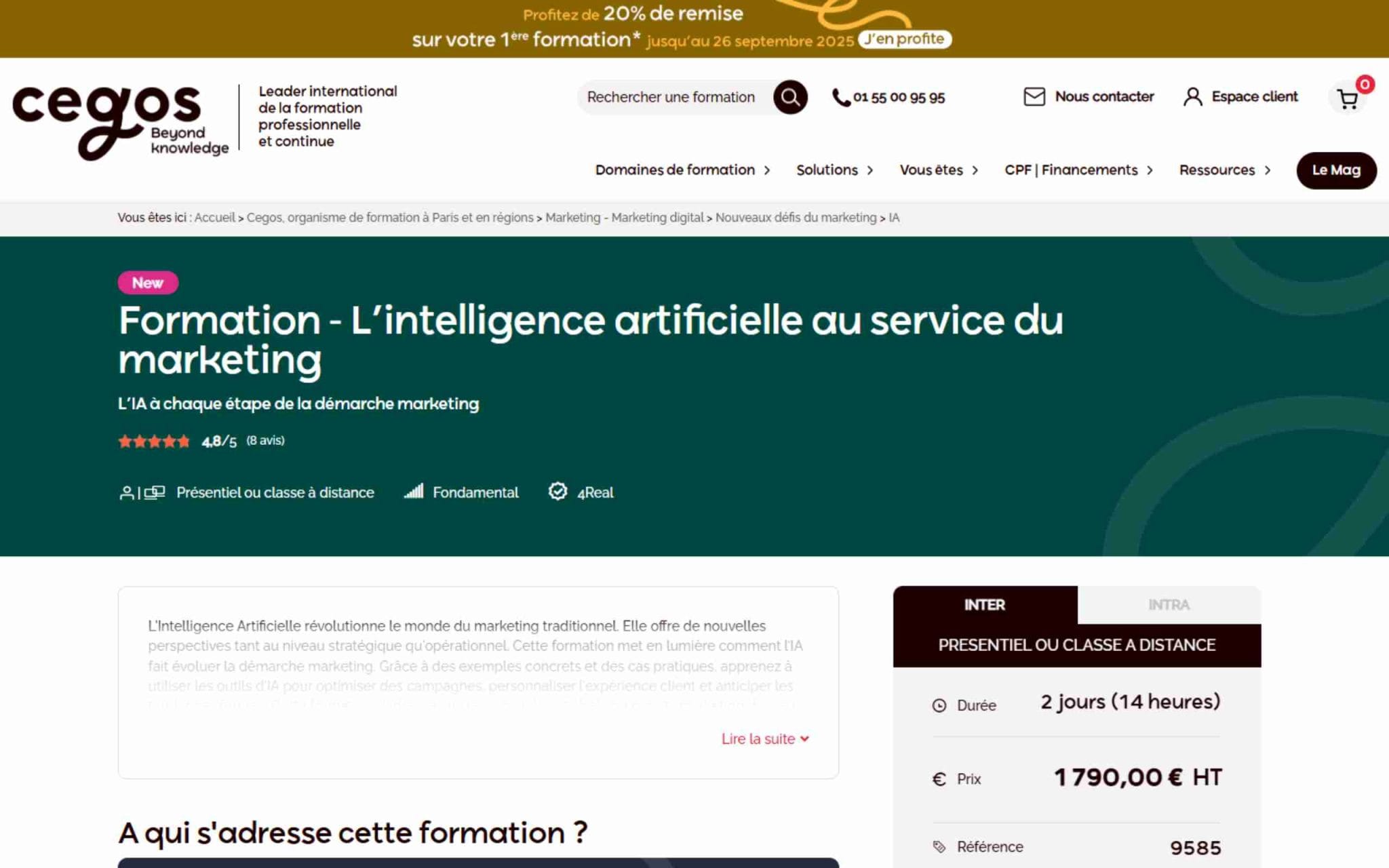1389x868 pixels.
Task: Expand the Ressources menu
Action: [x=1225, y=170]
